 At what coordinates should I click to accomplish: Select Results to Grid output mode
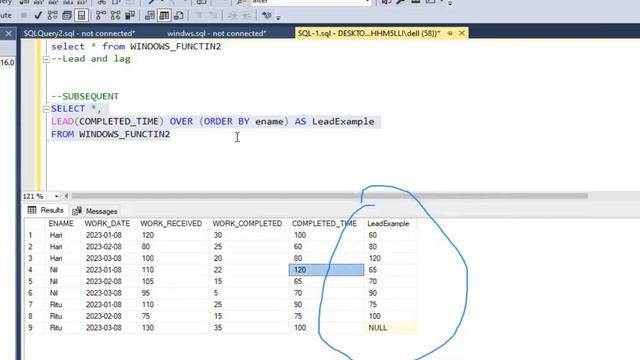click(164, 16)
